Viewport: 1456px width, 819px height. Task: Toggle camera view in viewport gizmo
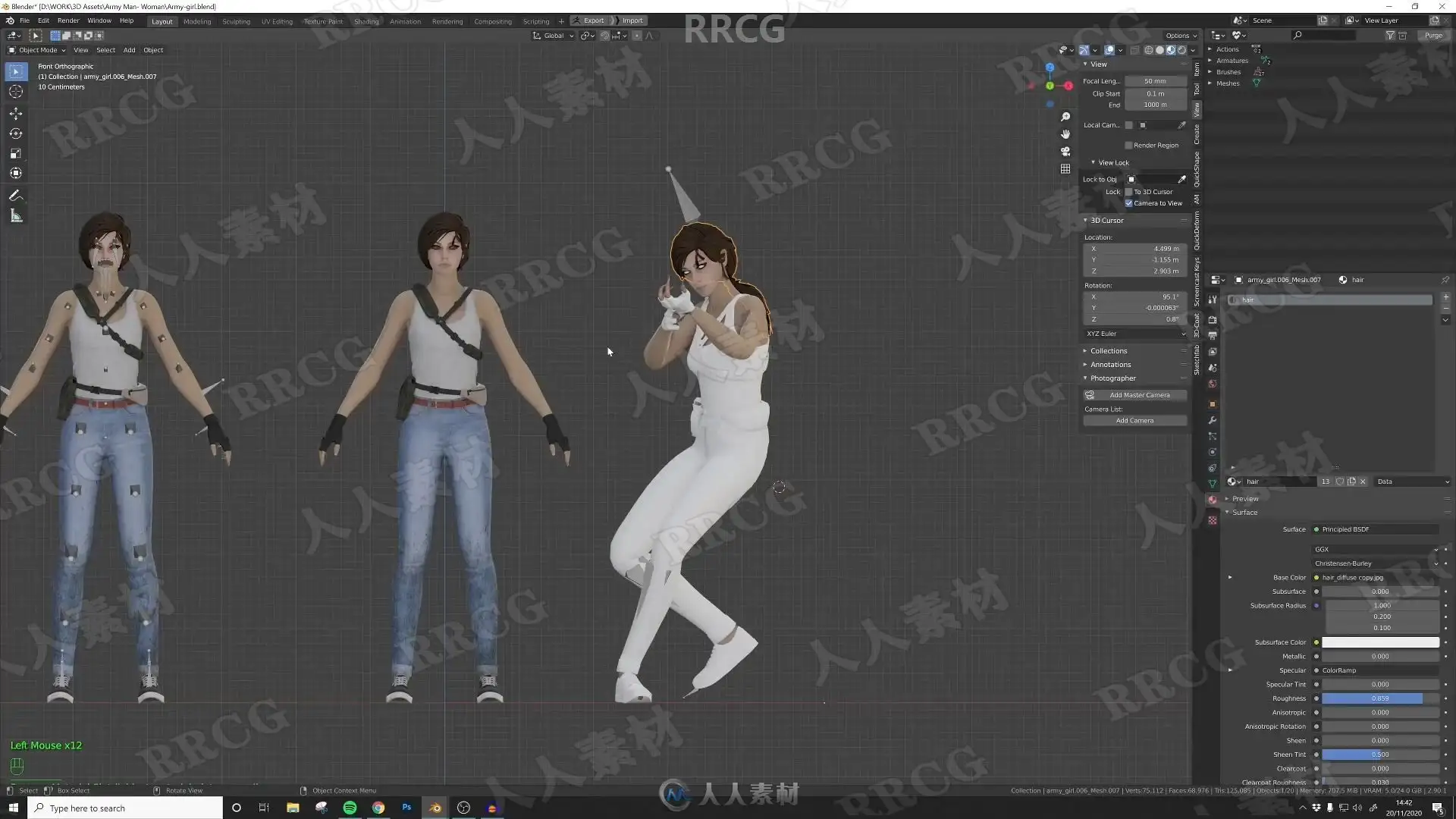(1065, 151)
